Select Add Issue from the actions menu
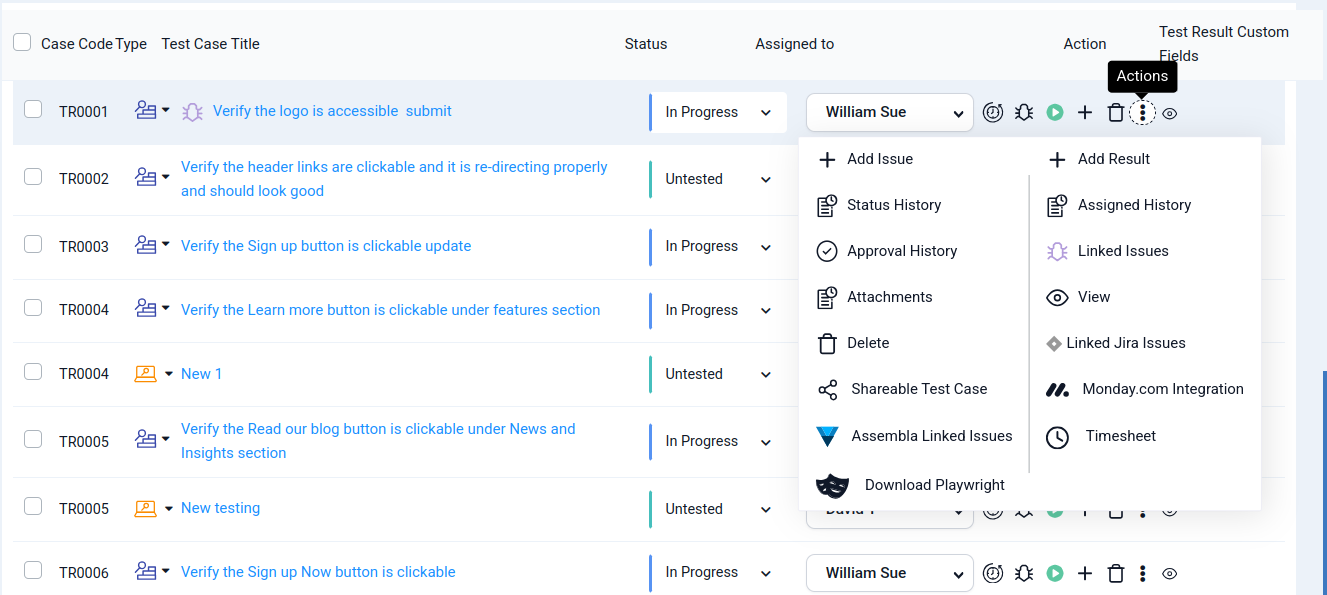The width and height of the screenshot is (1327, 595). pos(866,159)
